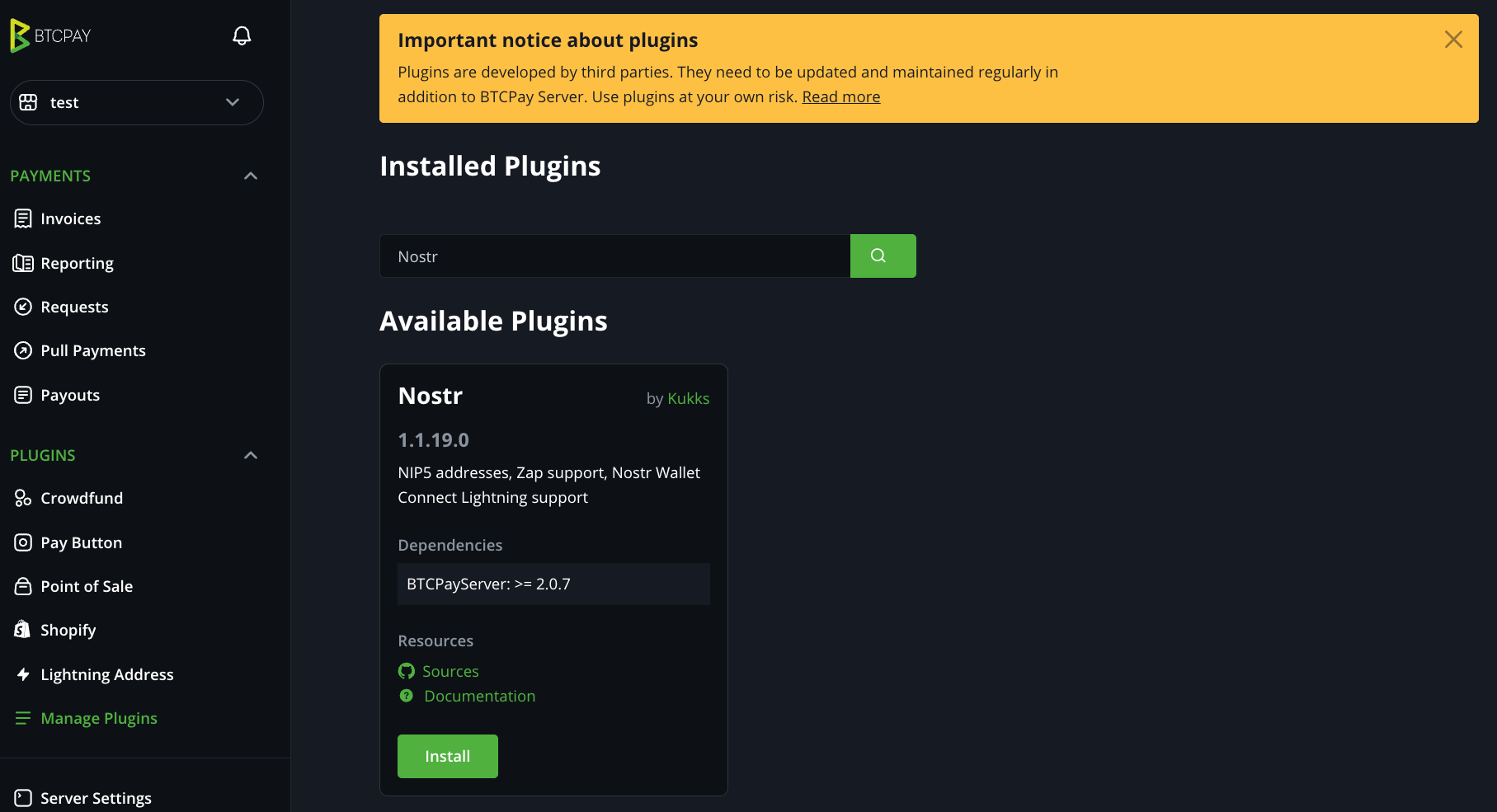Click the BTCPay Server logo
This screenshot has width=1497, height=812.
click(49, 35)
